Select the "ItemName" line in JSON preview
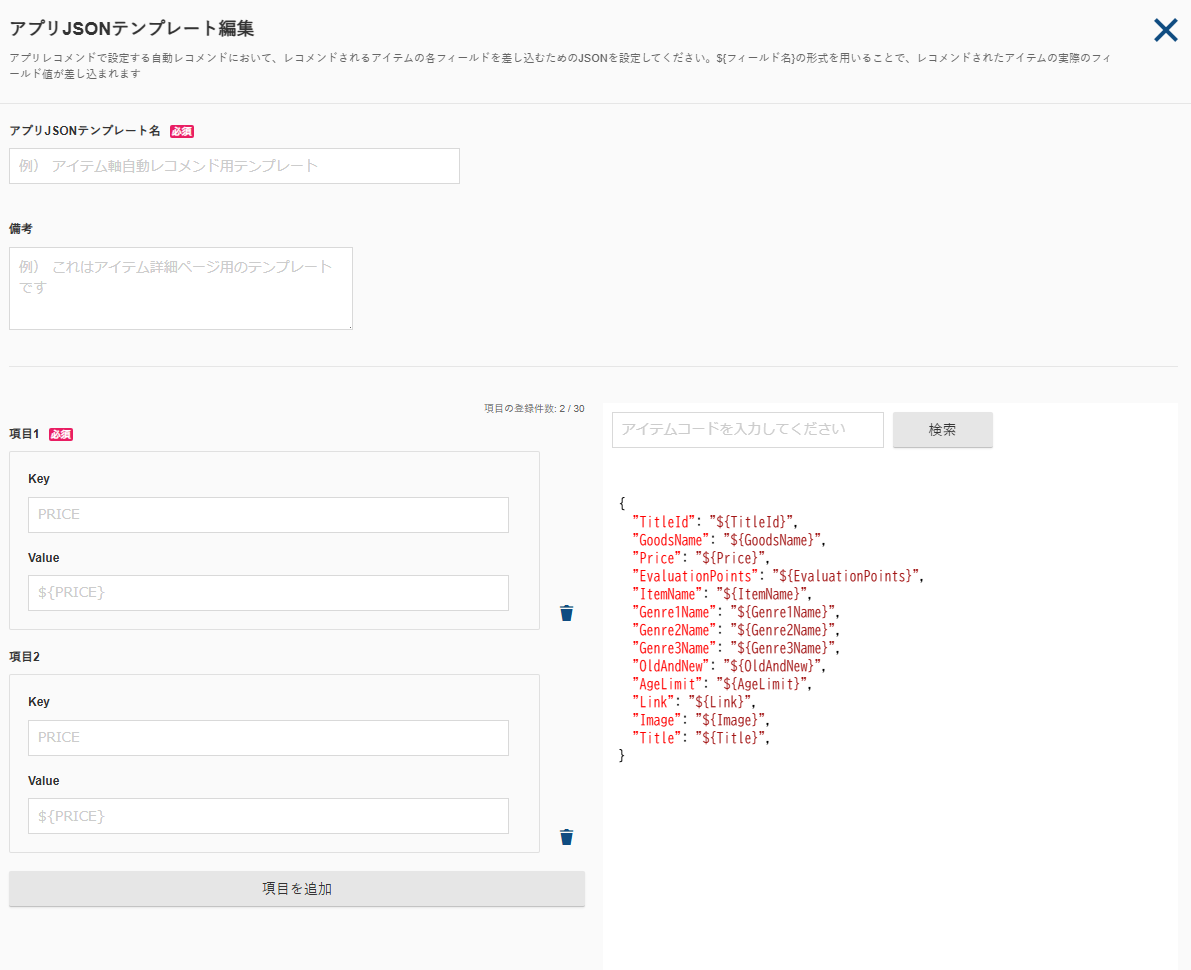This screenshot has height=970, width=1191. (722, 594)
